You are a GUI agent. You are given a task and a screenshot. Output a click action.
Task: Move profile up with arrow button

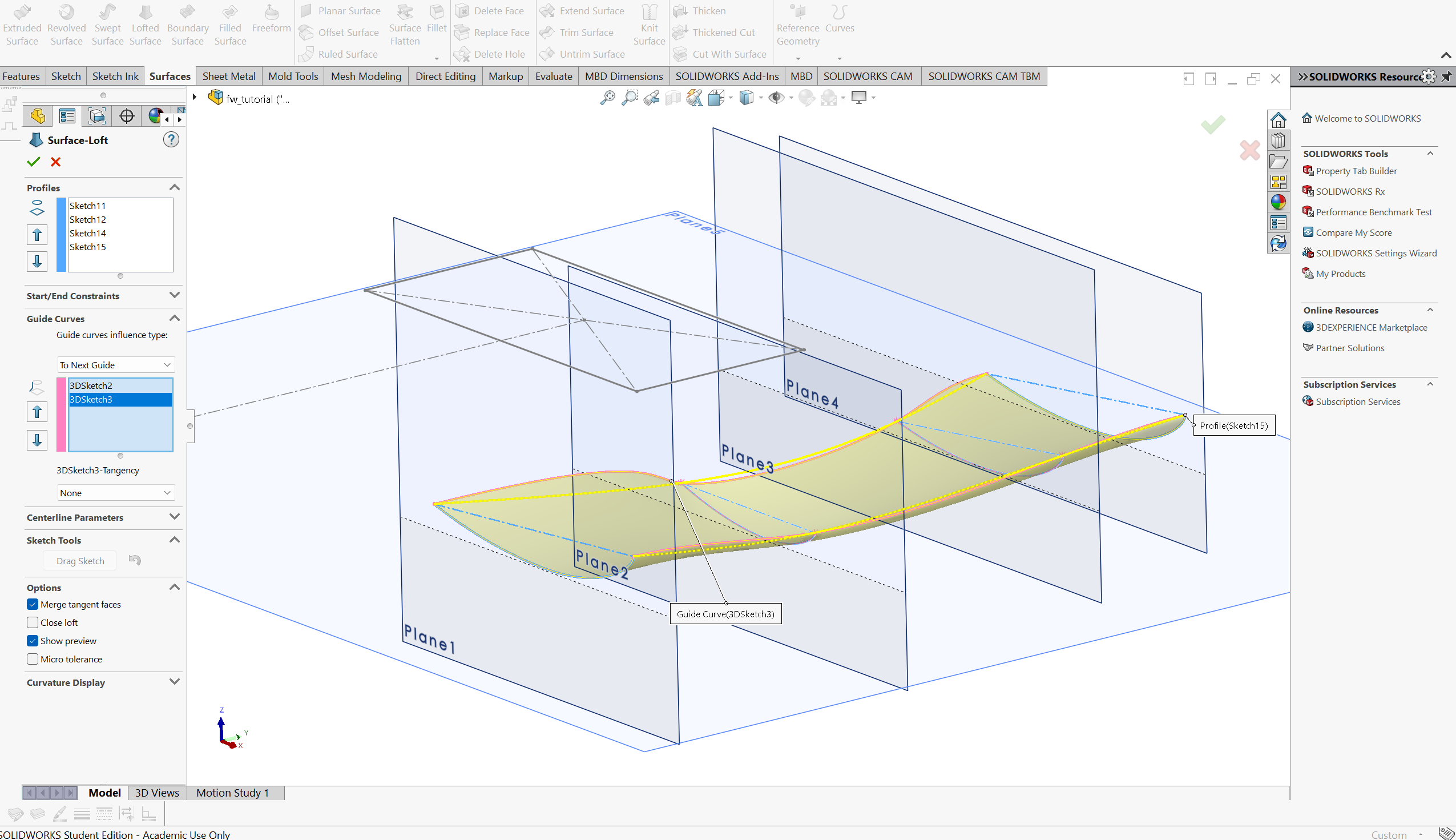click(37, 235)
